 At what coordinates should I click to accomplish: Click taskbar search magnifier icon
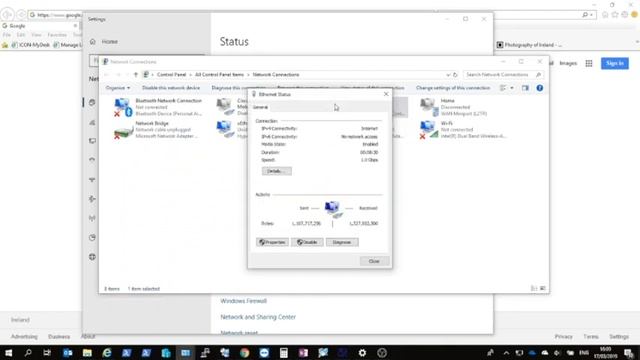[28, 353]
